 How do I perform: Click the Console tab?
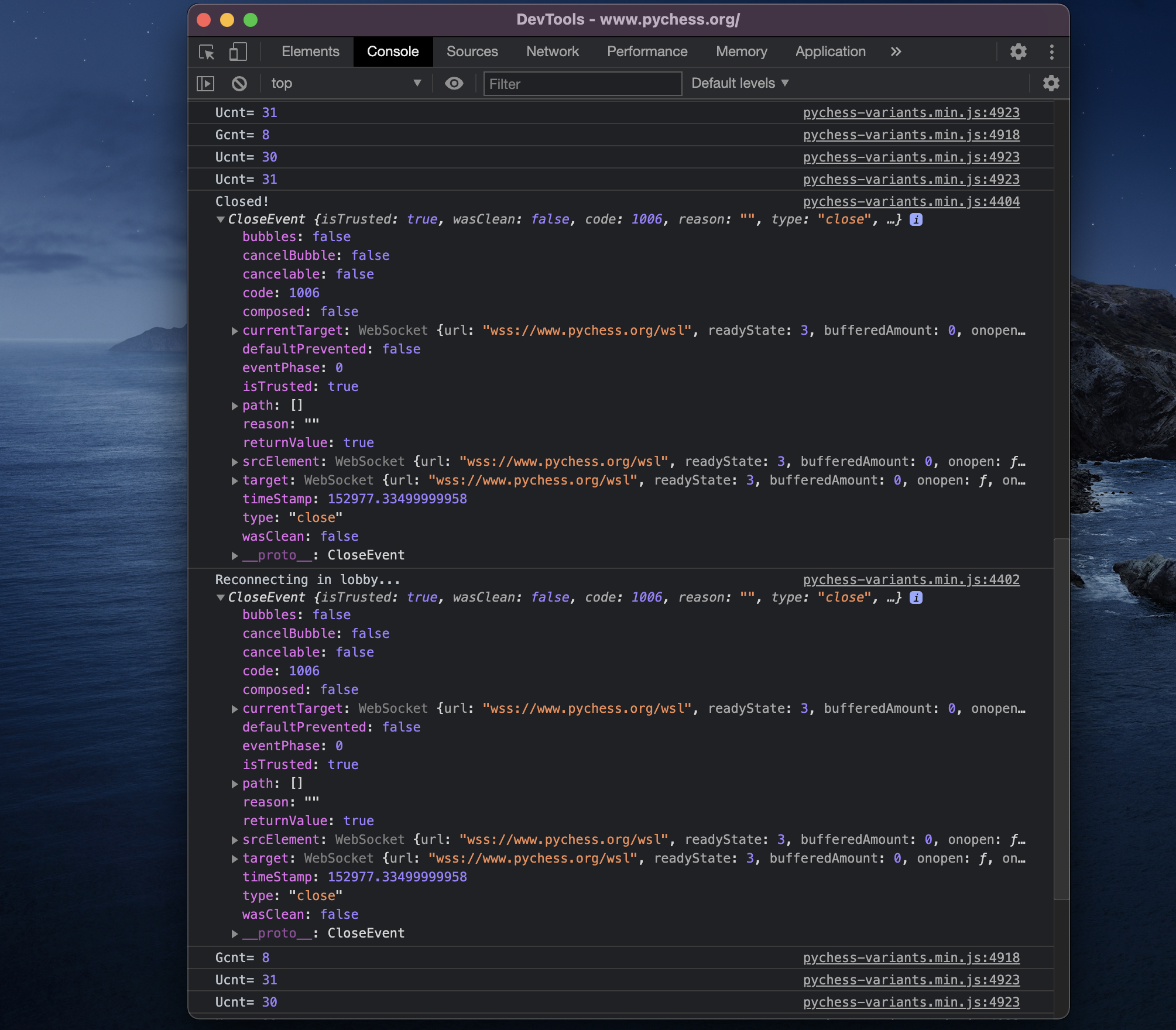[393, 52]
